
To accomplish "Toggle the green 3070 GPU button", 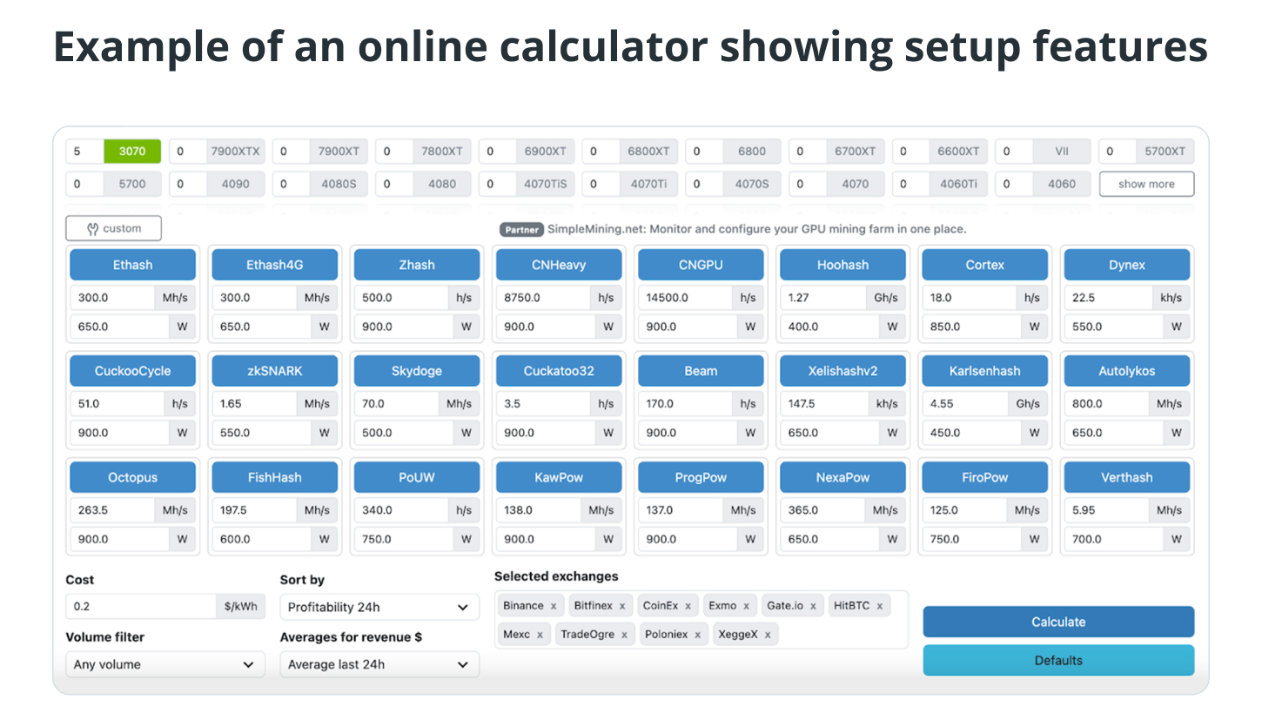I will coord(132,152).
